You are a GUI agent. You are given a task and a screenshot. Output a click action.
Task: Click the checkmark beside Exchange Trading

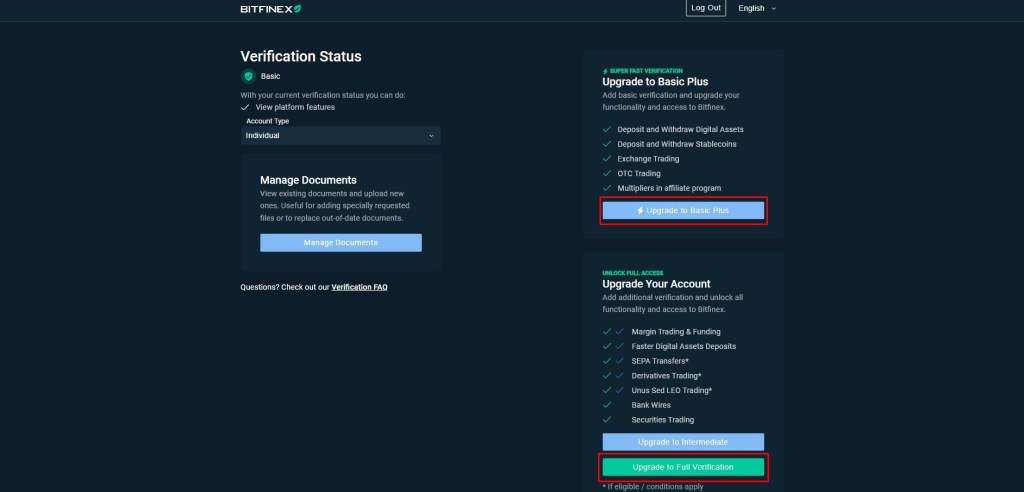pyautogui.click(x=607, y=159)
